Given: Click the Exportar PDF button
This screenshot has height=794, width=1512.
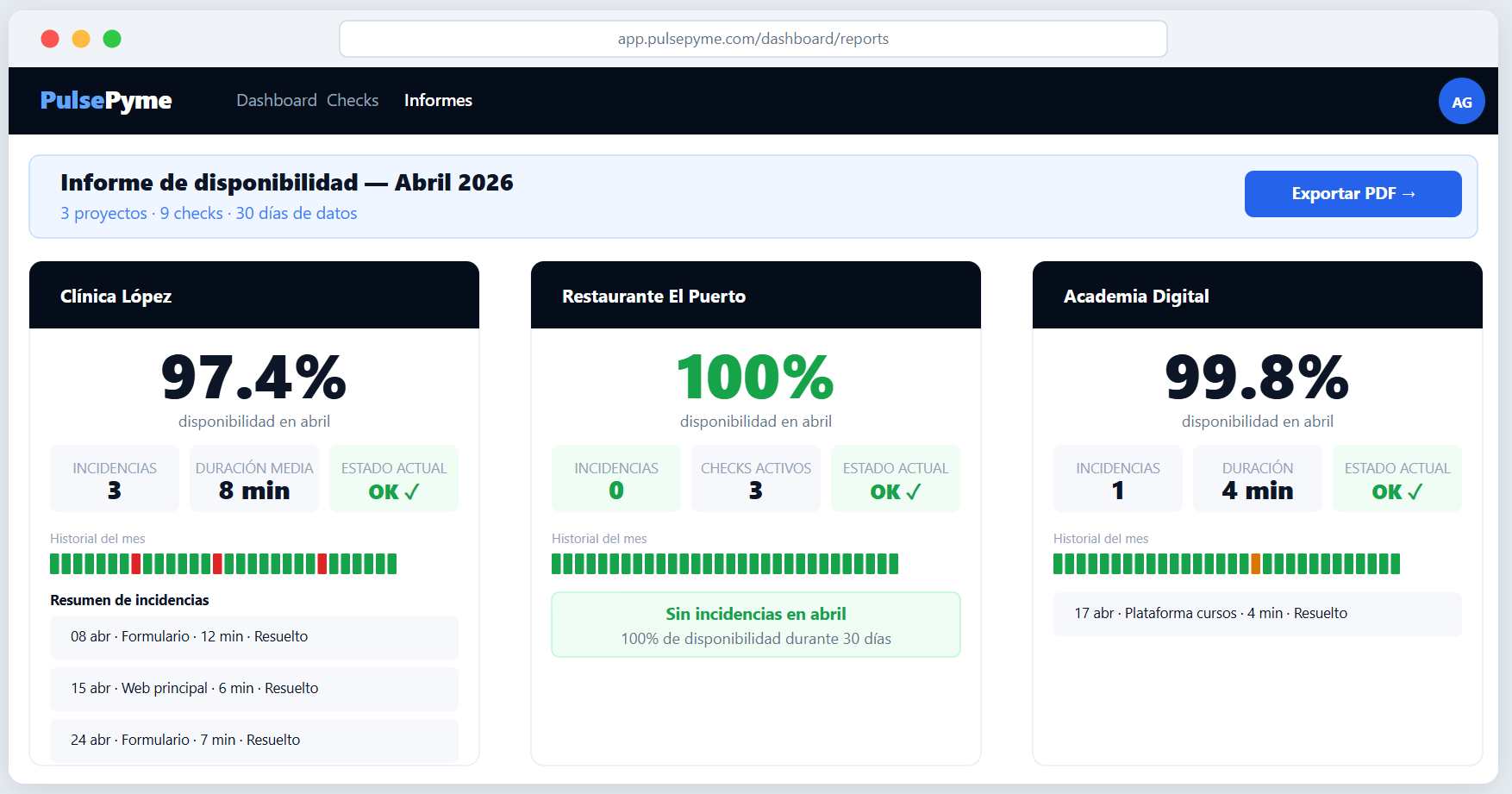Looking at the screenshot, I should (x=1353, y=194).
